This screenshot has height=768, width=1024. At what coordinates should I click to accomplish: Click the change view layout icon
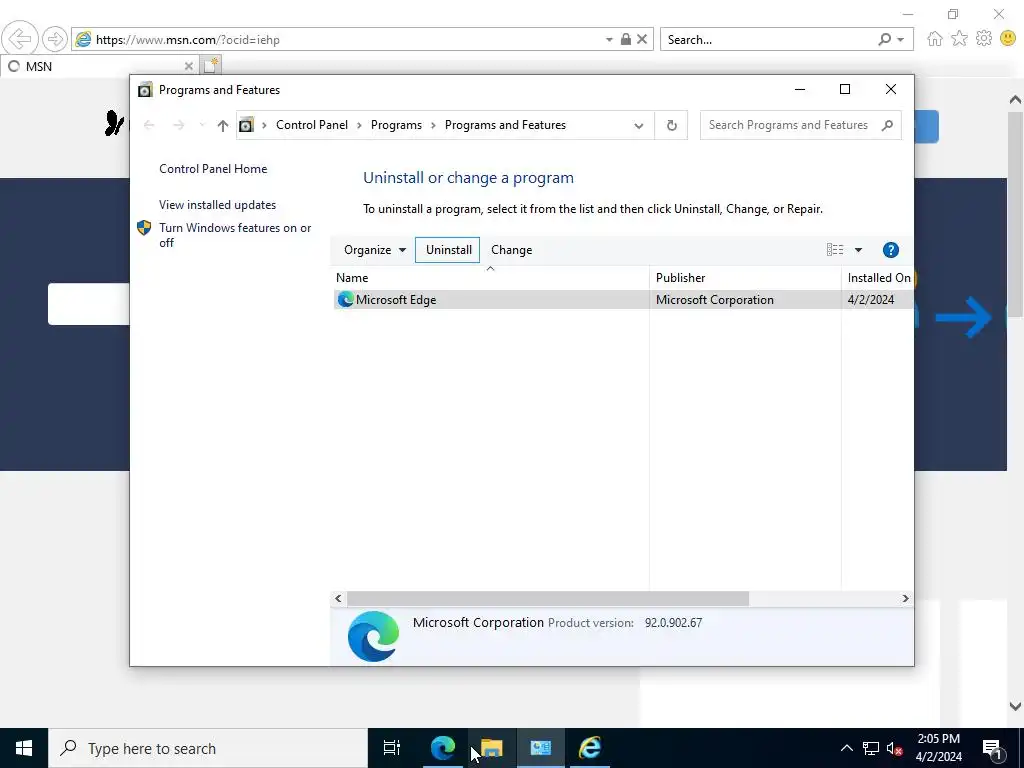(835, 250)
